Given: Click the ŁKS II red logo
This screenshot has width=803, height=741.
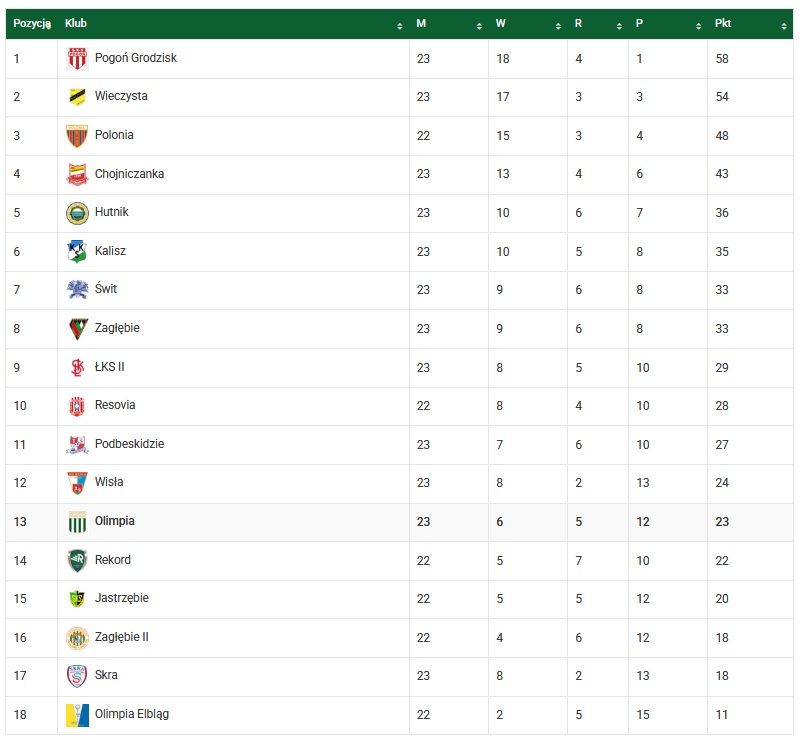Looking at the screenshot, I should [77, 367].
